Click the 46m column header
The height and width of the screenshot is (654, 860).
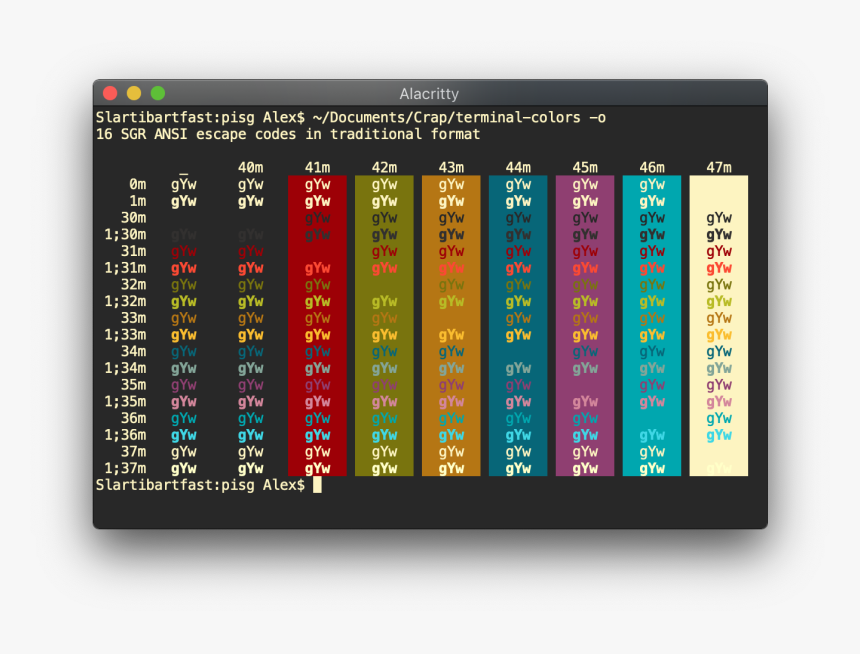click(x=652, y=167)
